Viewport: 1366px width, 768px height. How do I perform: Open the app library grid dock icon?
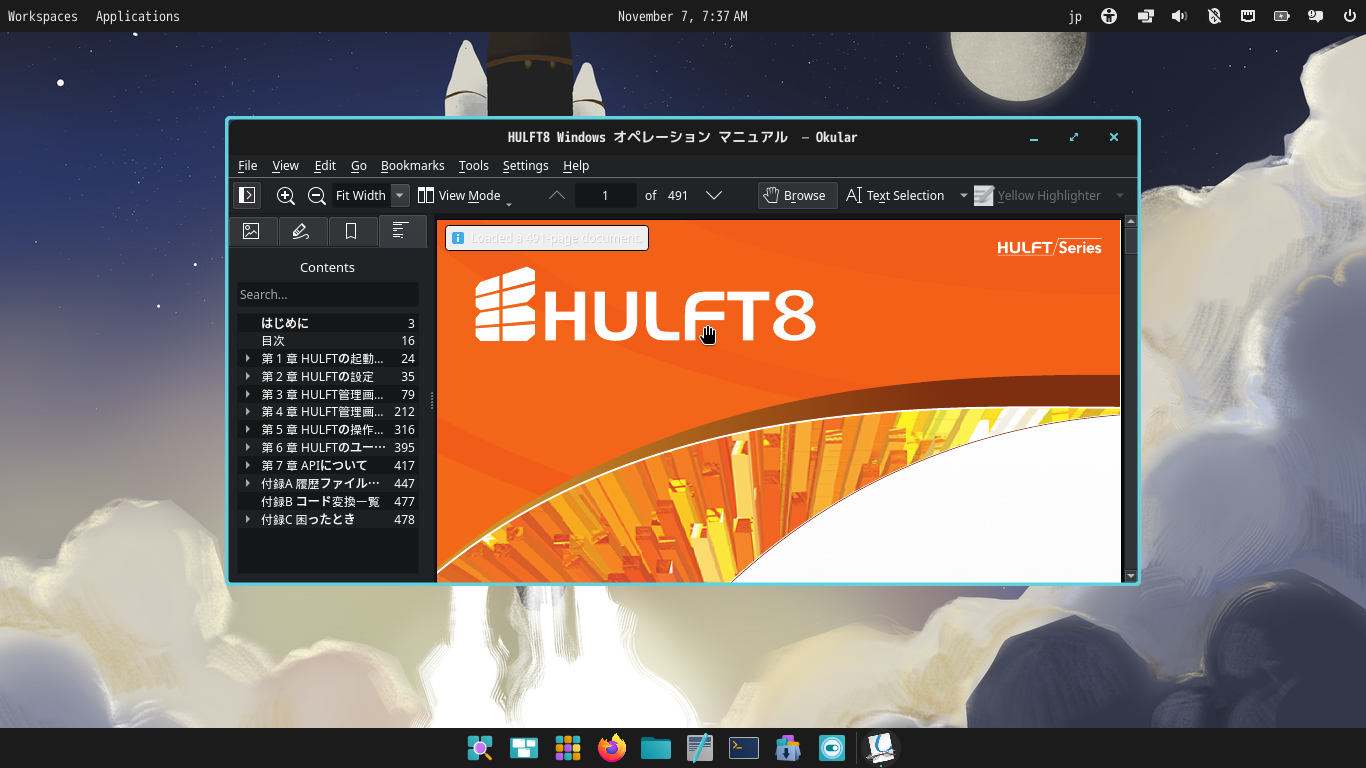click(568, 748)
